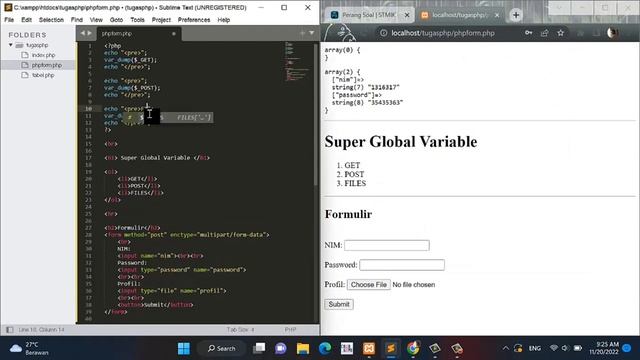Open Teams Chat on taskbar

pos(281,348)
